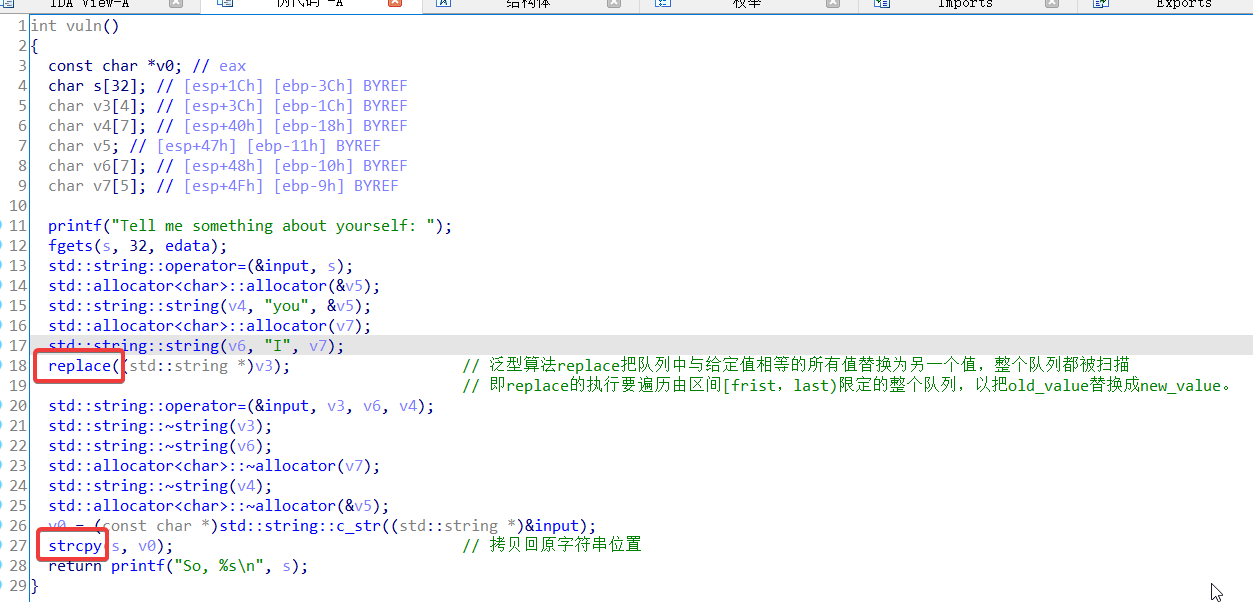Close the 结构体 structures tab
The image size is (1253, 602).
click(x=614, y=4)
